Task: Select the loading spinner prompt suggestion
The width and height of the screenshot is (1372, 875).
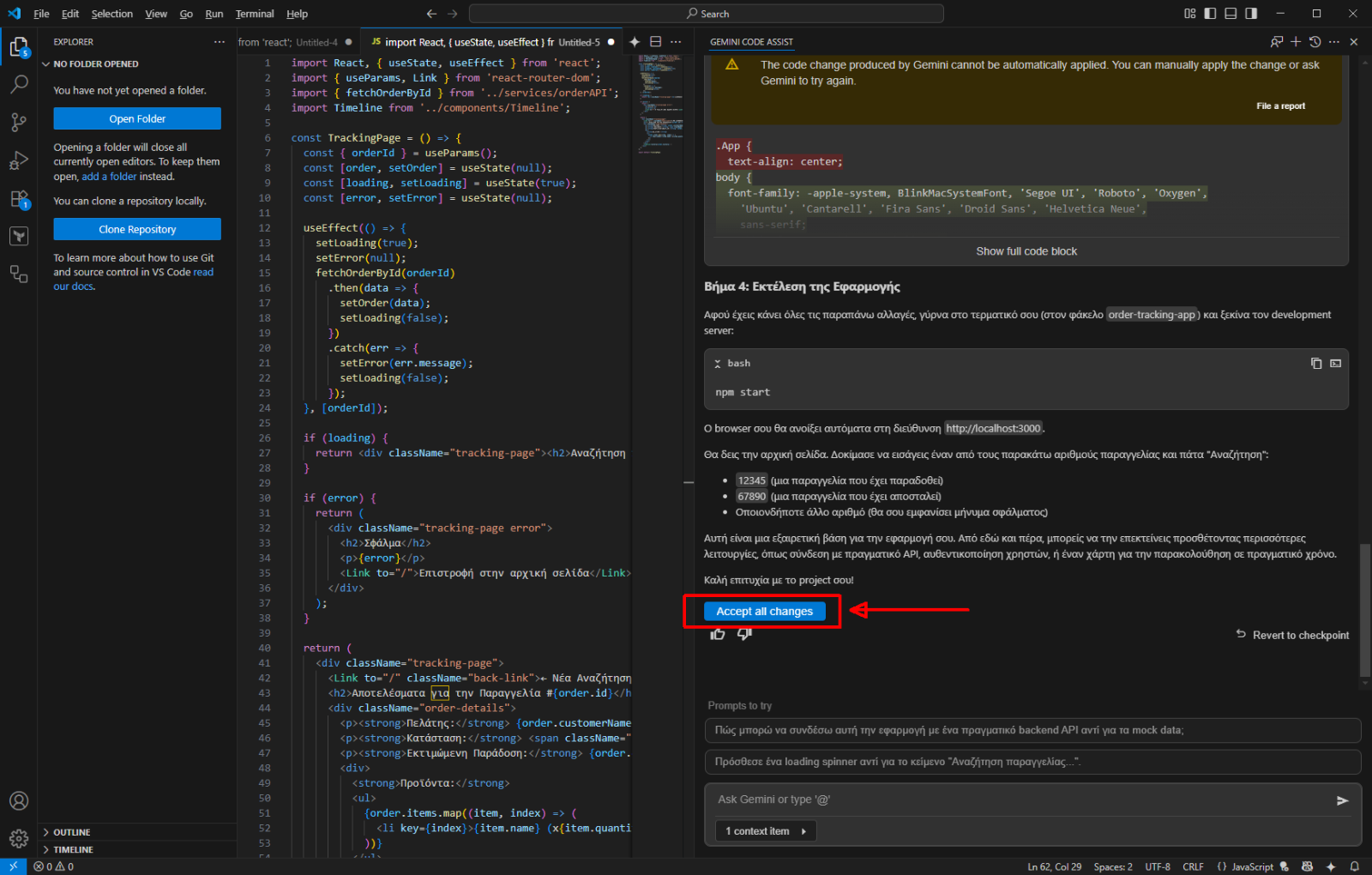Action: click(x=1032, y=762)
